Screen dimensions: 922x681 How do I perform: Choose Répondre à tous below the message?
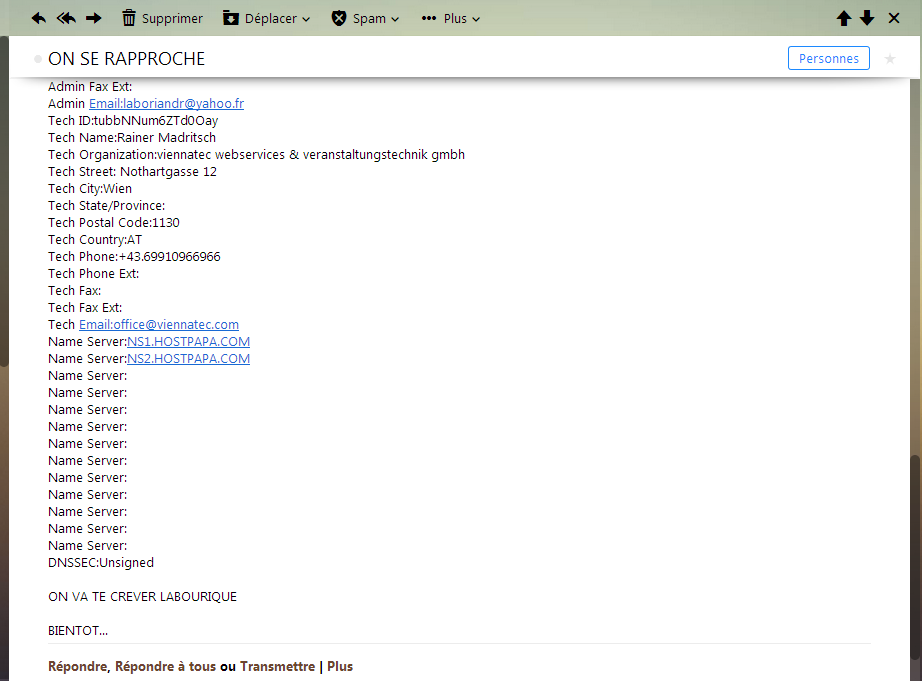tap(165, 666)
